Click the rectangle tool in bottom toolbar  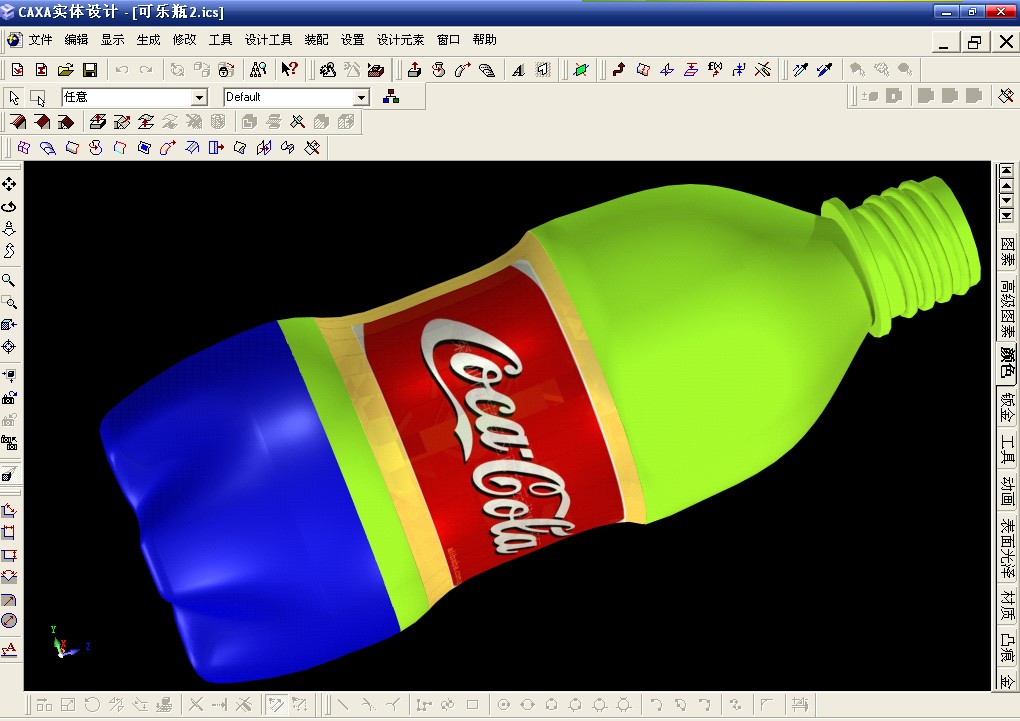[x=473, y=705]
